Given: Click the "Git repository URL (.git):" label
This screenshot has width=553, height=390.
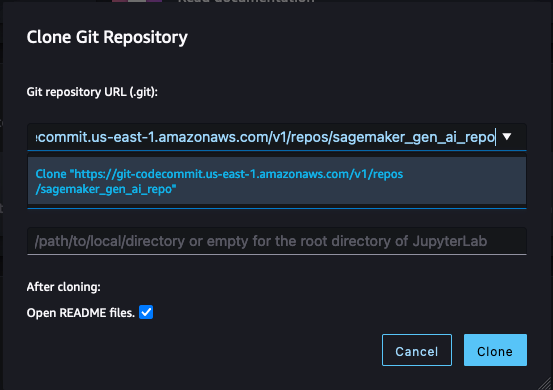Looking at the screenshot, I should tap(92, 92).
